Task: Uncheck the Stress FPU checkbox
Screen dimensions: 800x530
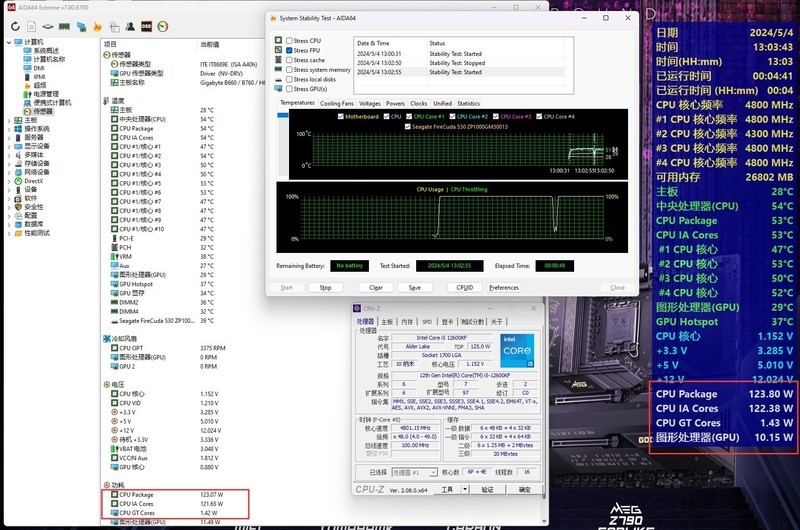Action: point(290,50)
